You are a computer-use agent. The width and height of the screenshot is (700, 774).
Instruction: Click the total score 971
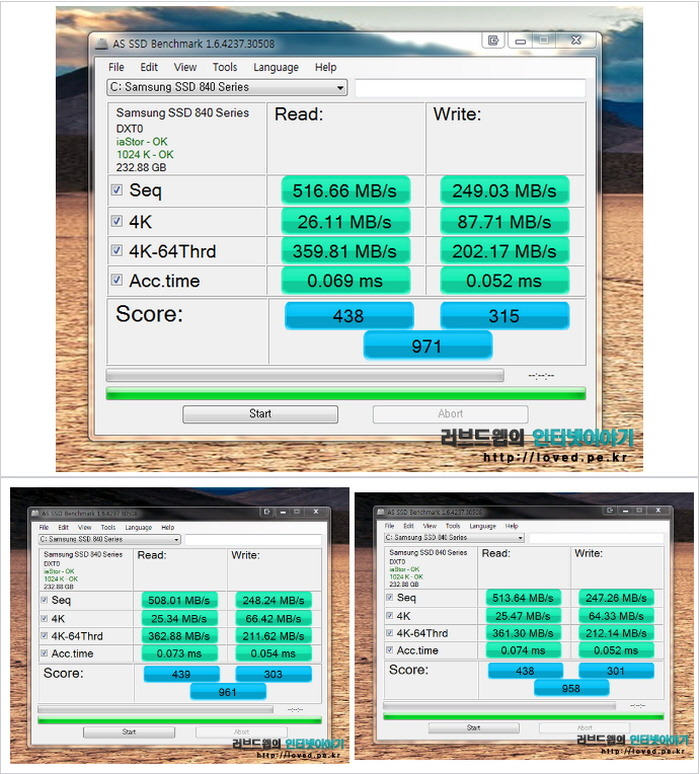428,346
